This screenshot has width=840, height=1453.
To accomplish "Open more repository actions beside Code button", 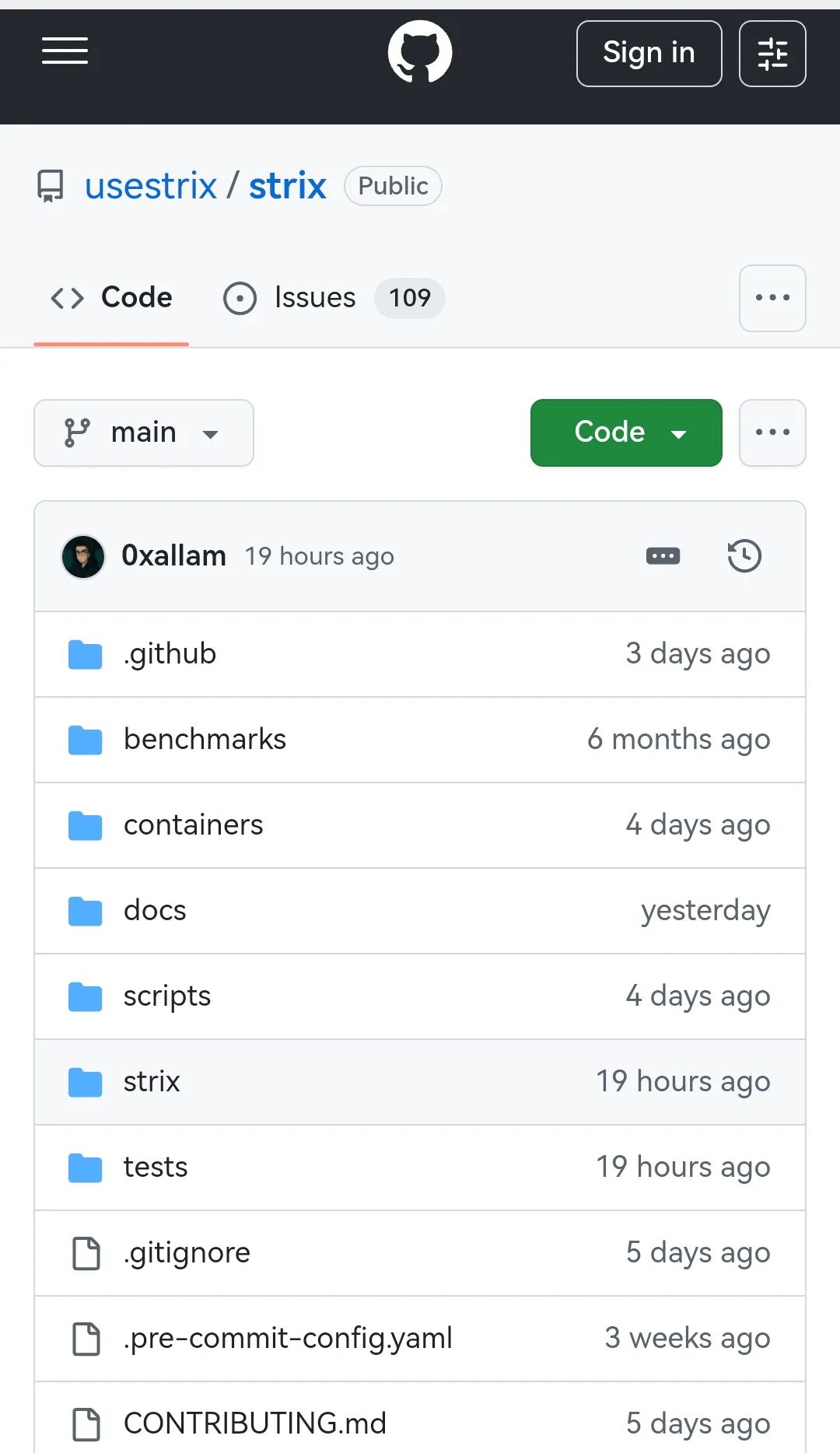I will (x=772, y=432).
